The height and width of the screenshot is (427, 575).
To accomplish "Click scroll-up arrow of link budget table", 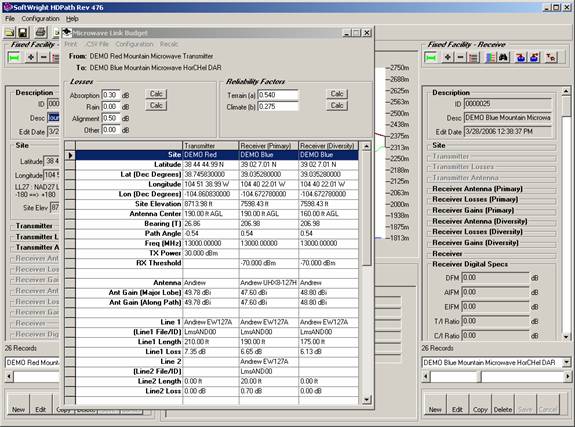I will coord(366,146).
